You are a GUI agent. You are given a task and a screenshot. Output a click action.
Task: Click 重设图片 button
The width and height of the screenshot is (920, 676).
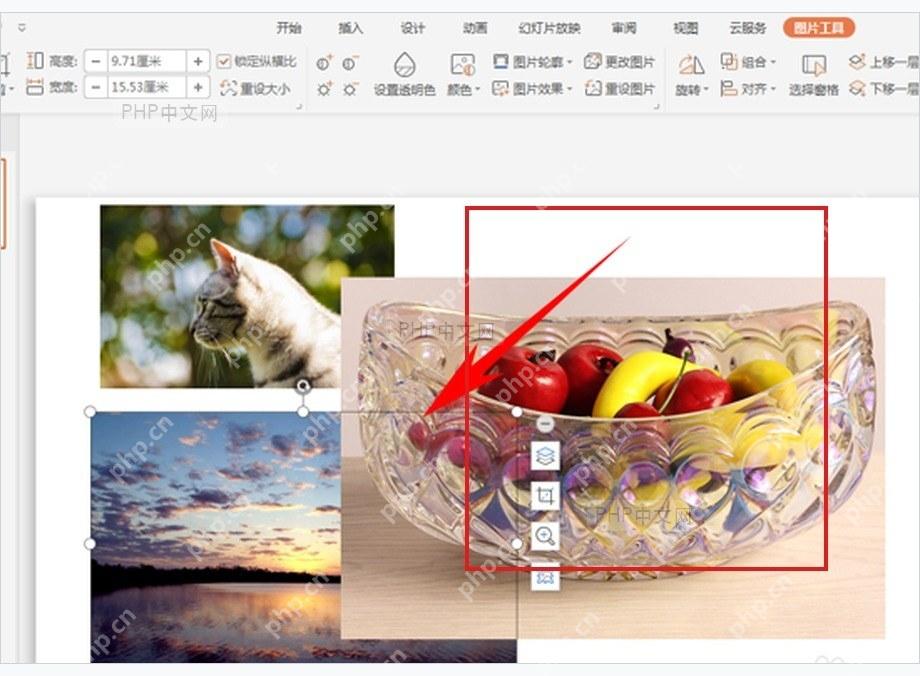pyautogui.click(x=620, y=89)
